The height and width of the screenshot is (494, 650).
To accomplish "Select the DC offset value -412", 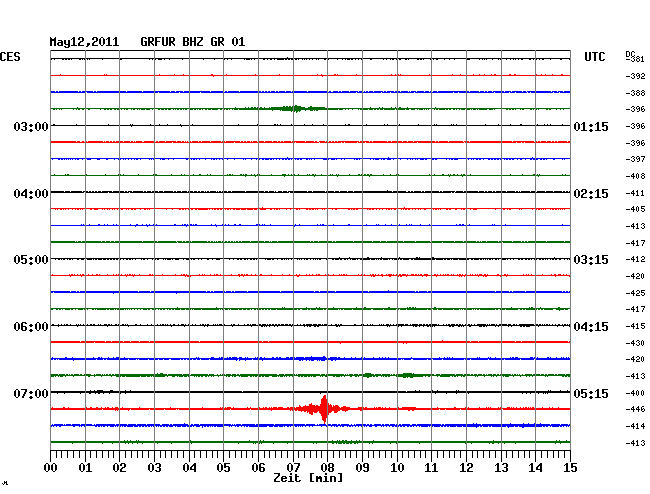I will point(635,259).
